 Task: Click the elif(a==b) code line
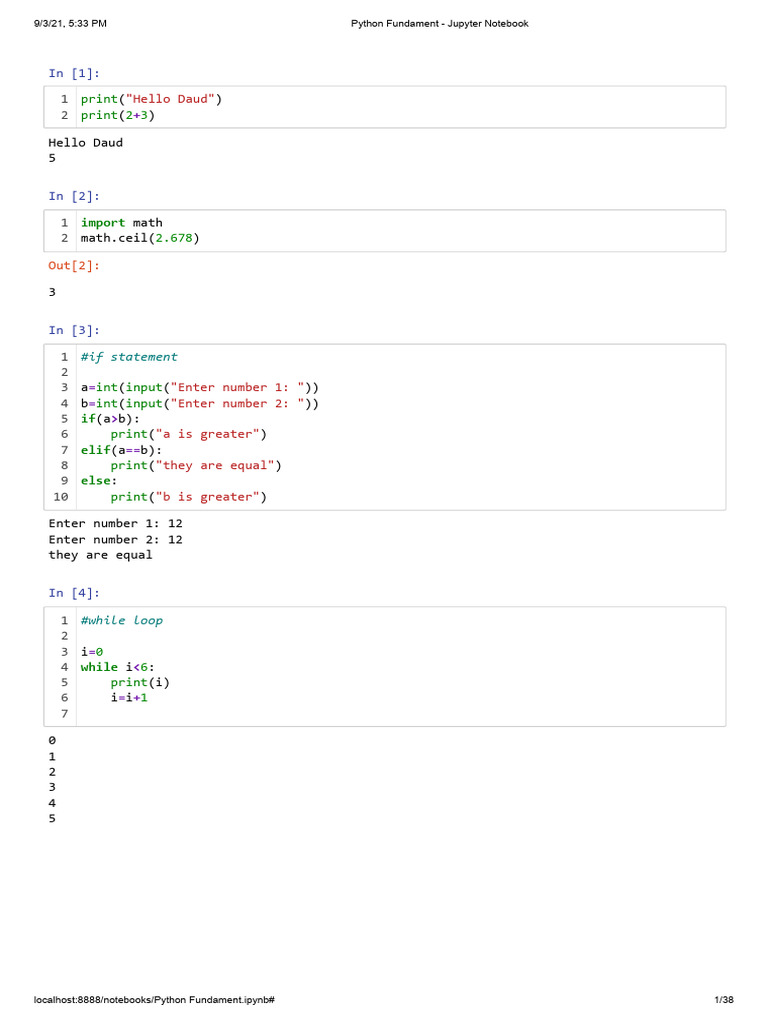click(x=121, y=450)
